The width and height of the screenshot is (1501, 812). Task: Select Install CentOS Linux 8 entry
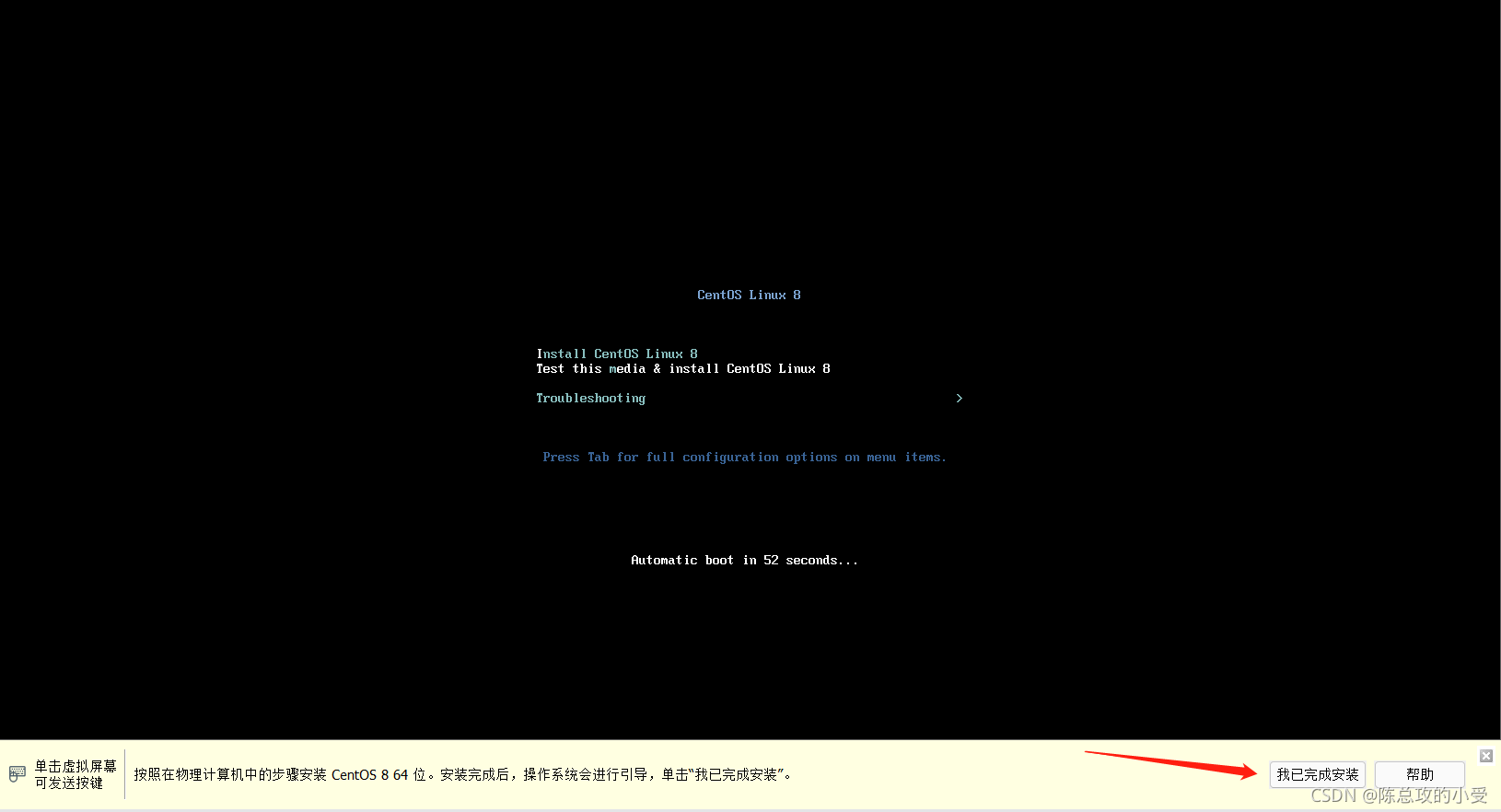pos(616,354)
